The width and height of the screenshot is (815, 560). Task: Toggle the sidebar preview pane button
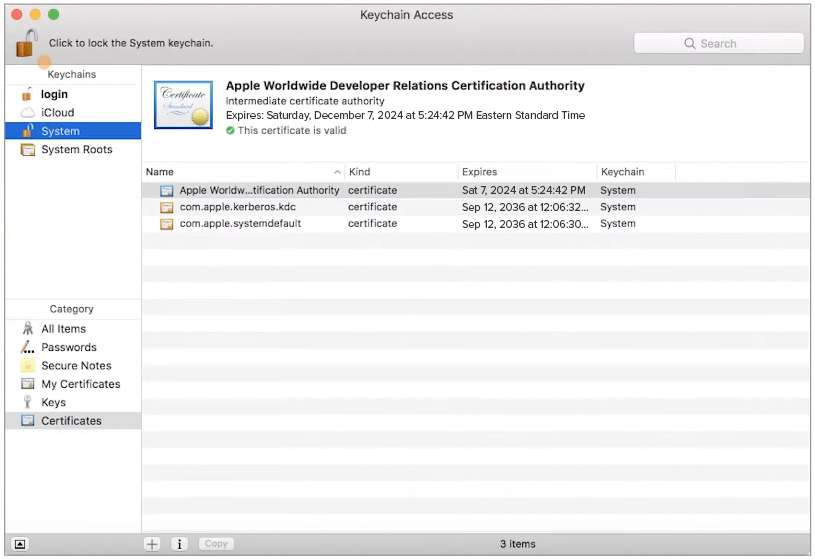(x=20, y=544)
